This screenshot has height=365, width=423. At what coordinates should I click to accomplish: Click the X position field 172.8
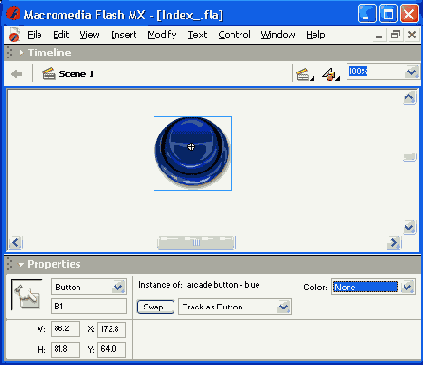point(111,329)
